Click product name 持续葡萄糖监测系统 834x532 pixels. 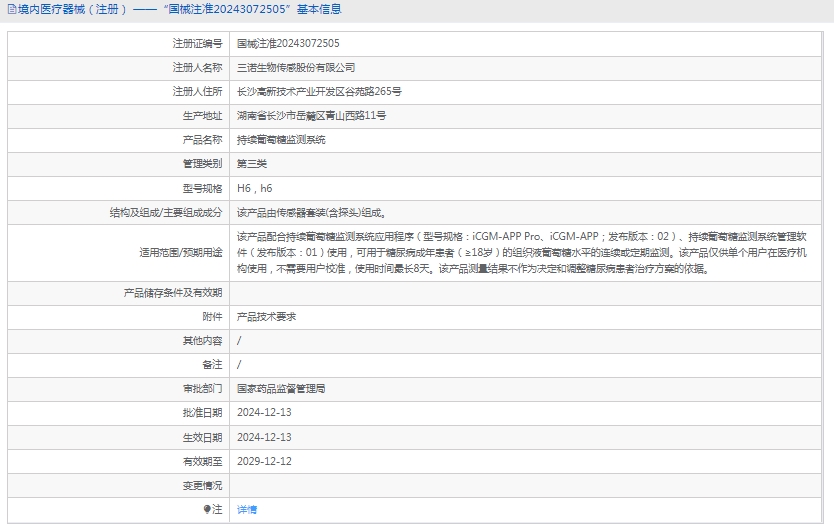(280, 140)
